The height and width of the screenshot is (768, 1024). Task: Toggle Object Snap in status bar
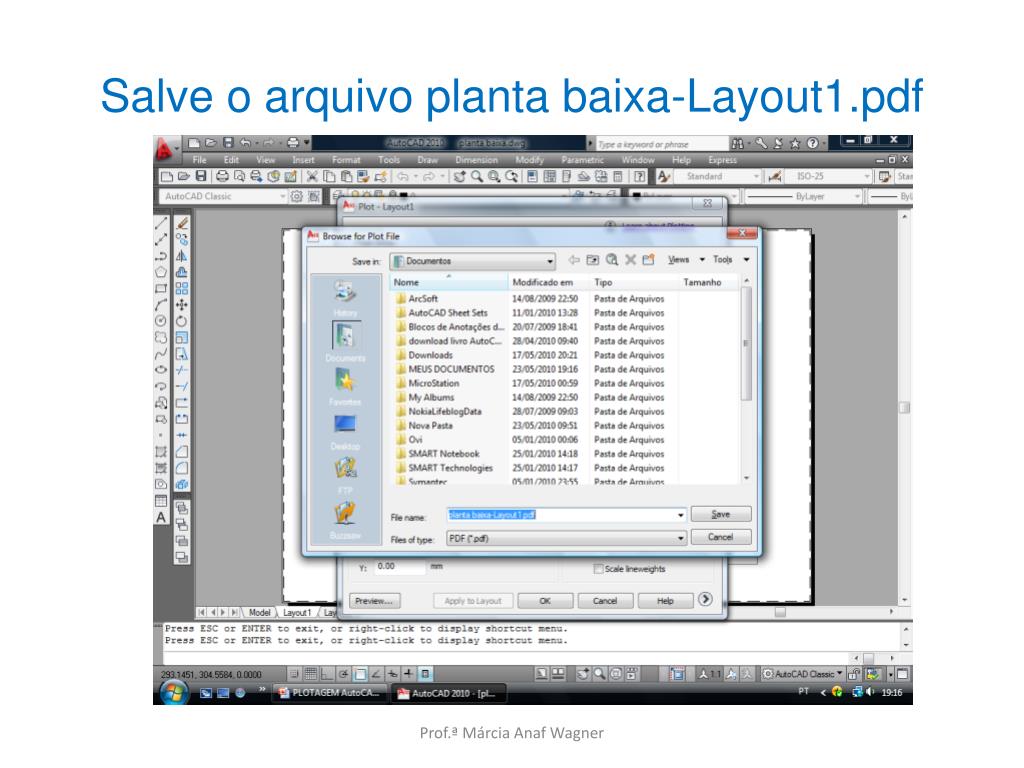pyautogui.click(x=360, y=674)
